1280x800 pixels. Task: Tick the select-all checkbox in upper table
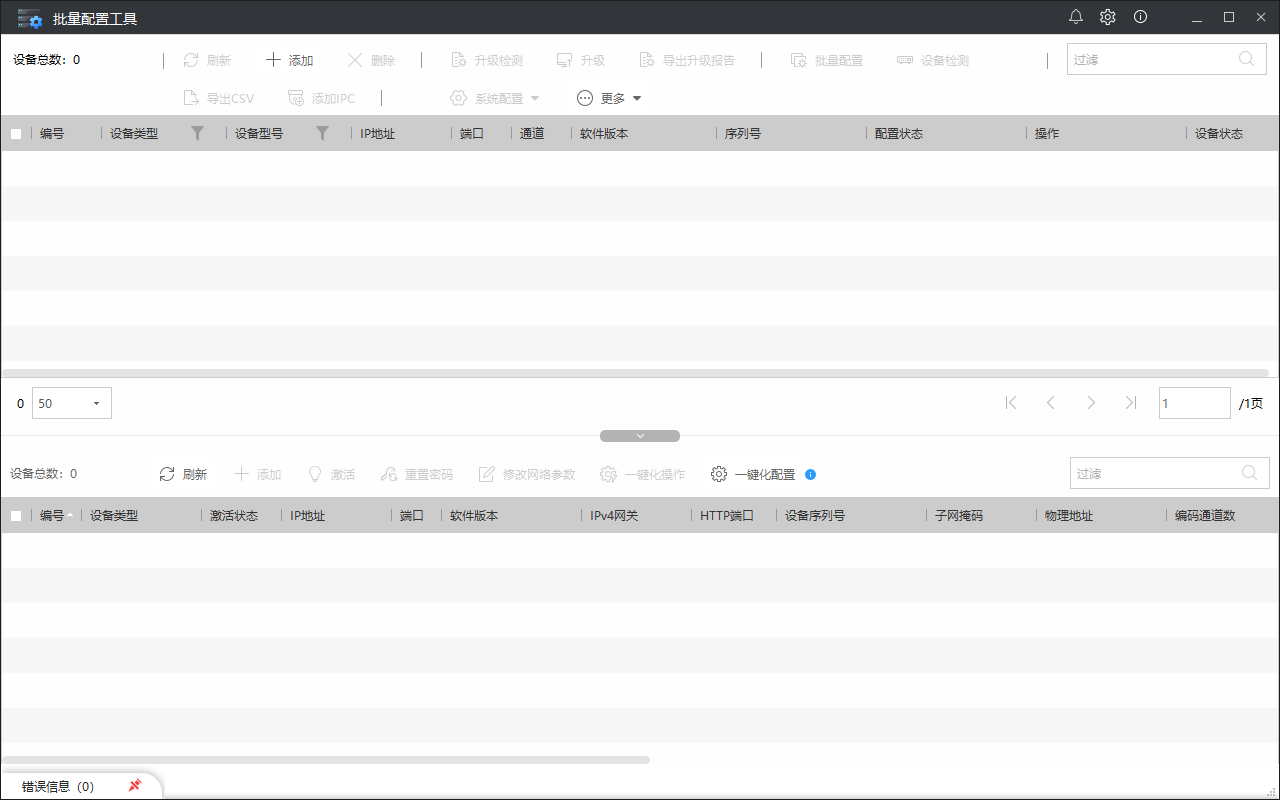[x=16, y=134]
